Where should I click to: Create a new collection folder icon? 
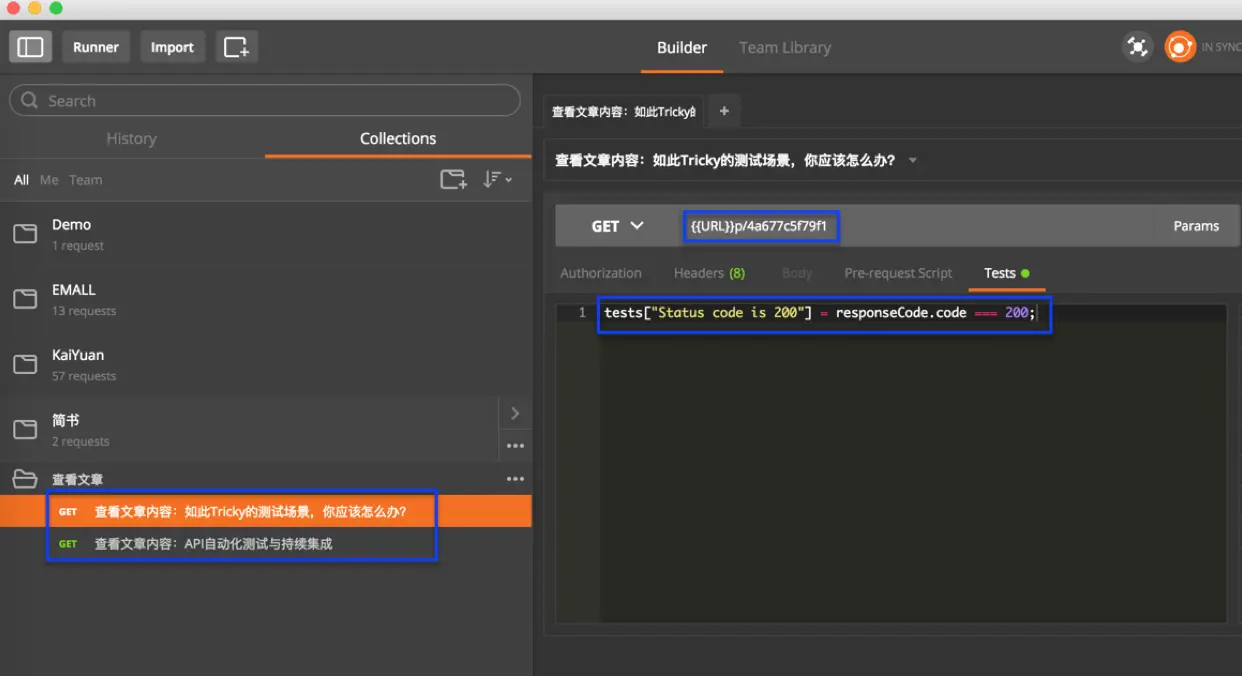point(454,180)
